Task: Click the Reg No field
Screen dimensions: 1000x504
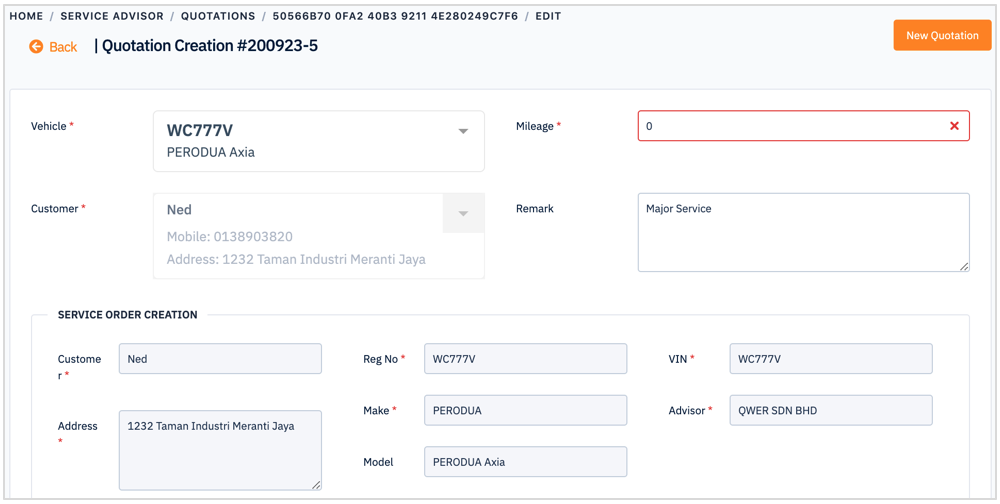Action: click(526, 359)
